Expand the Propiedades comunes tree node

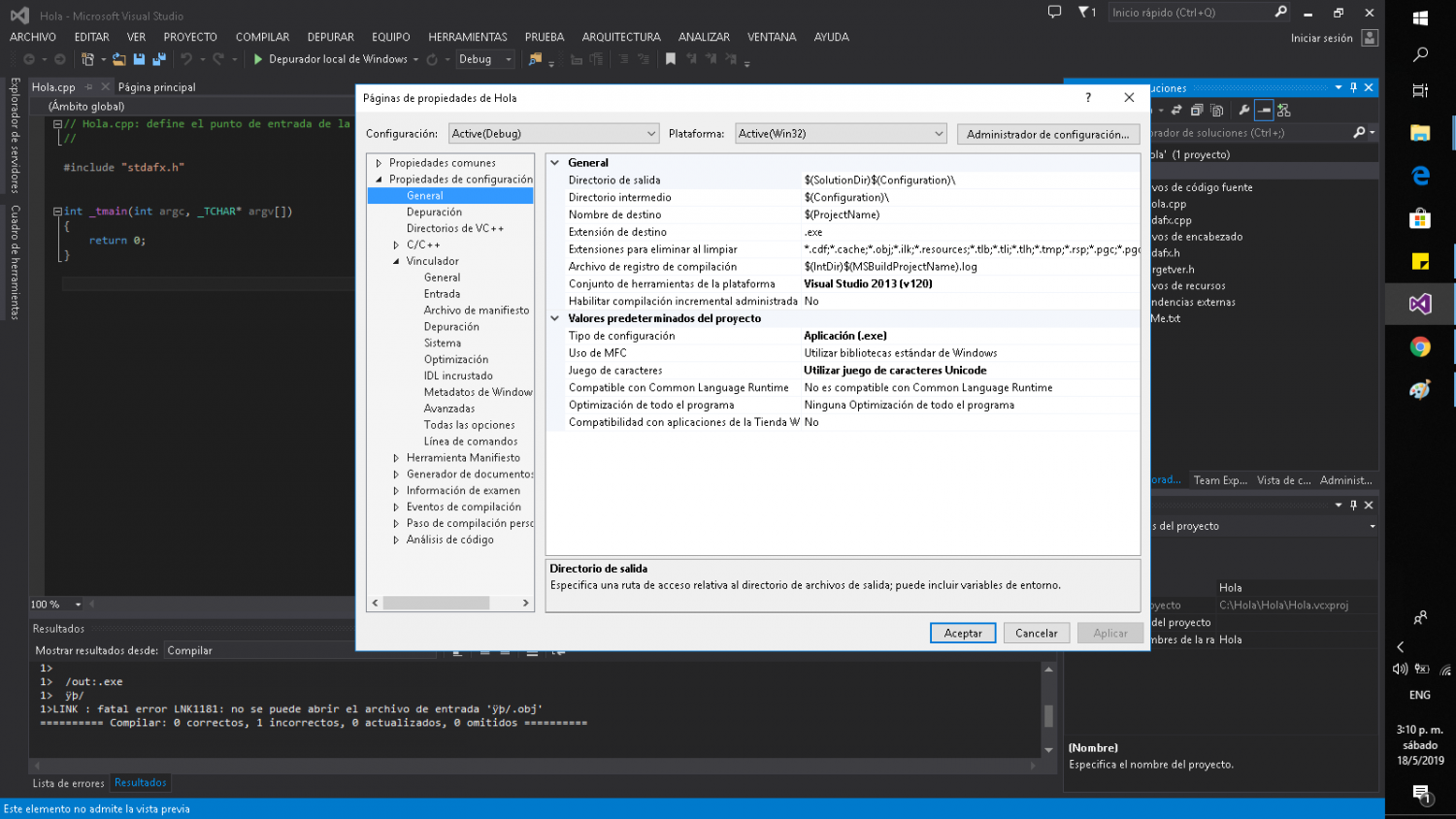pyautogui.click(x=379, y=163)
